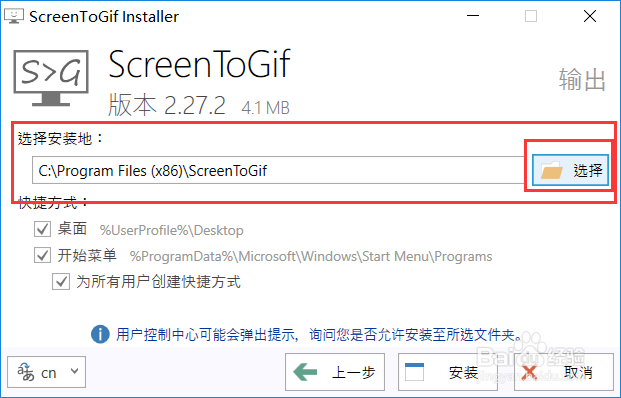The image size is (621, 398).
Task: Click the language translate icon
Action: tap(25, 372)
